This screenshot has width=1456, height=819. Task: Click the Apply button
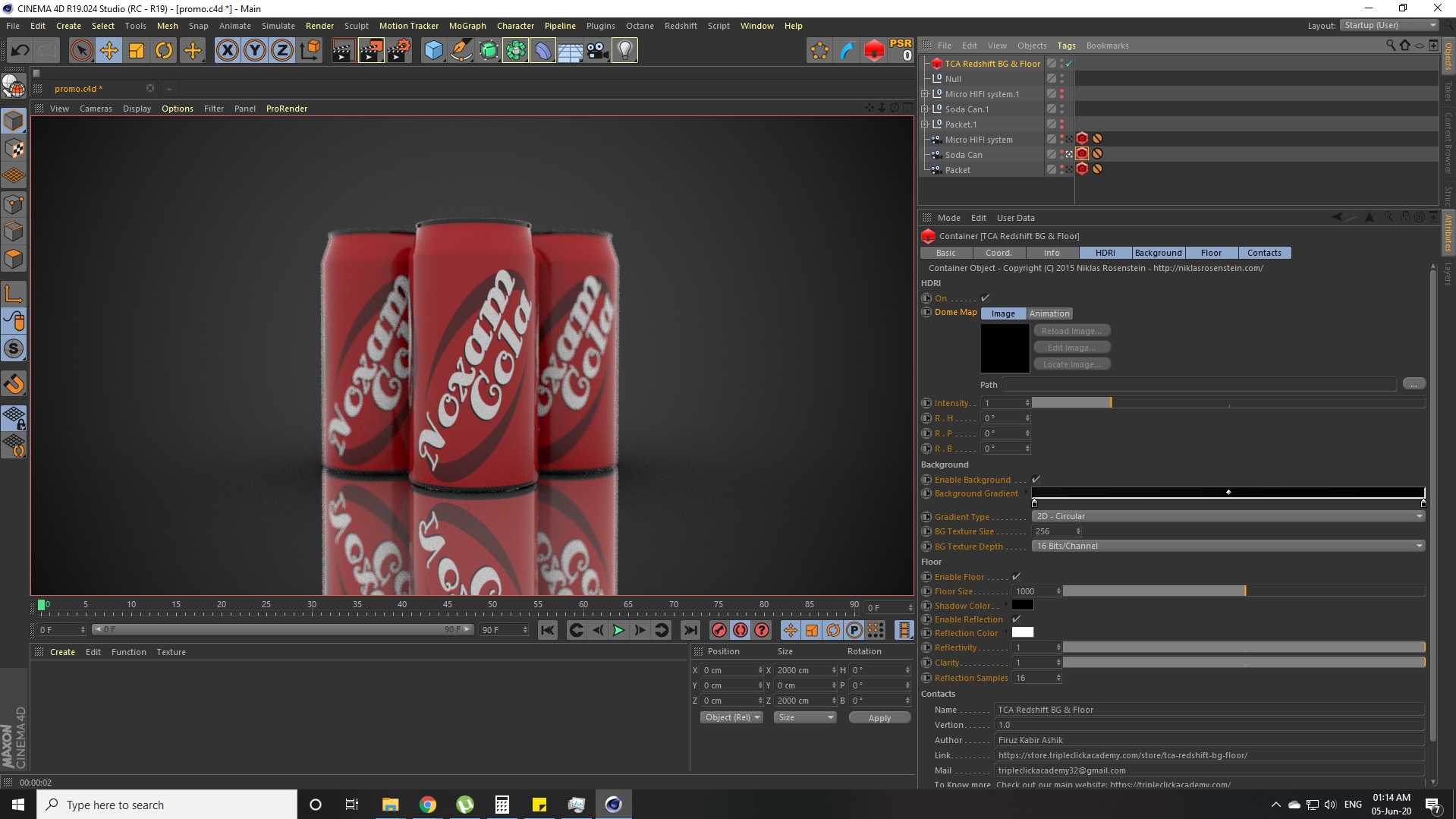pos(879,717)
